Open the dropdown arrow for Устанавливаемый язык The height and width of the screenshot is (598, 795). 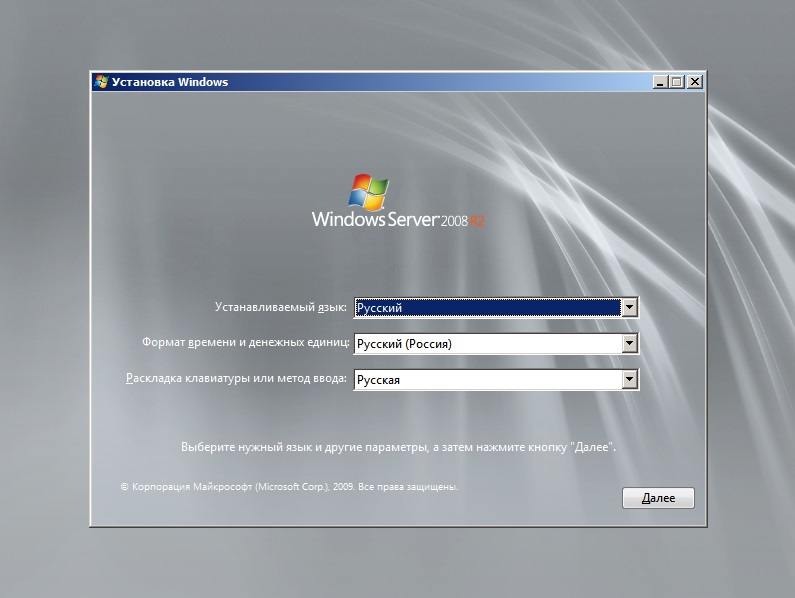pos(629,307)
